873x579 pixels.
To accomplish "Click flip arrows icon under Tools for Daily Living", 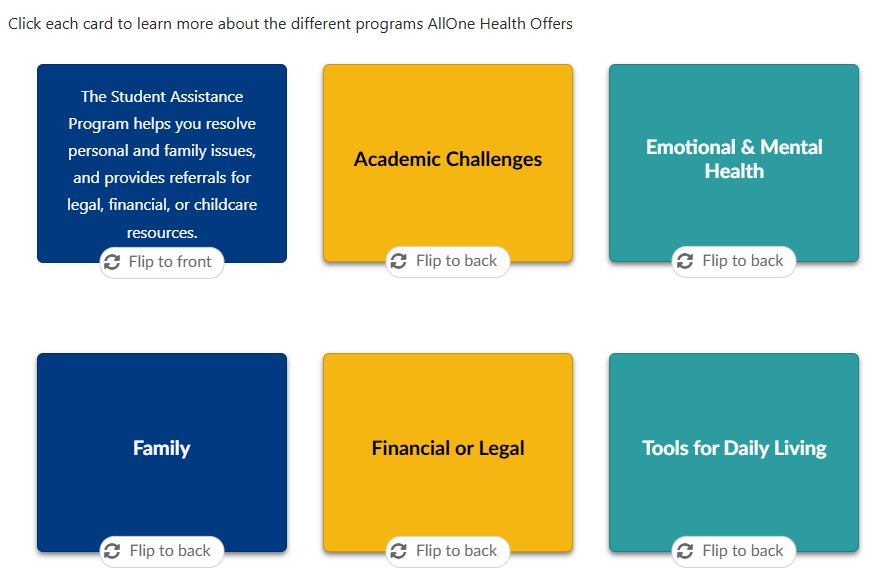I will point(684,551).
